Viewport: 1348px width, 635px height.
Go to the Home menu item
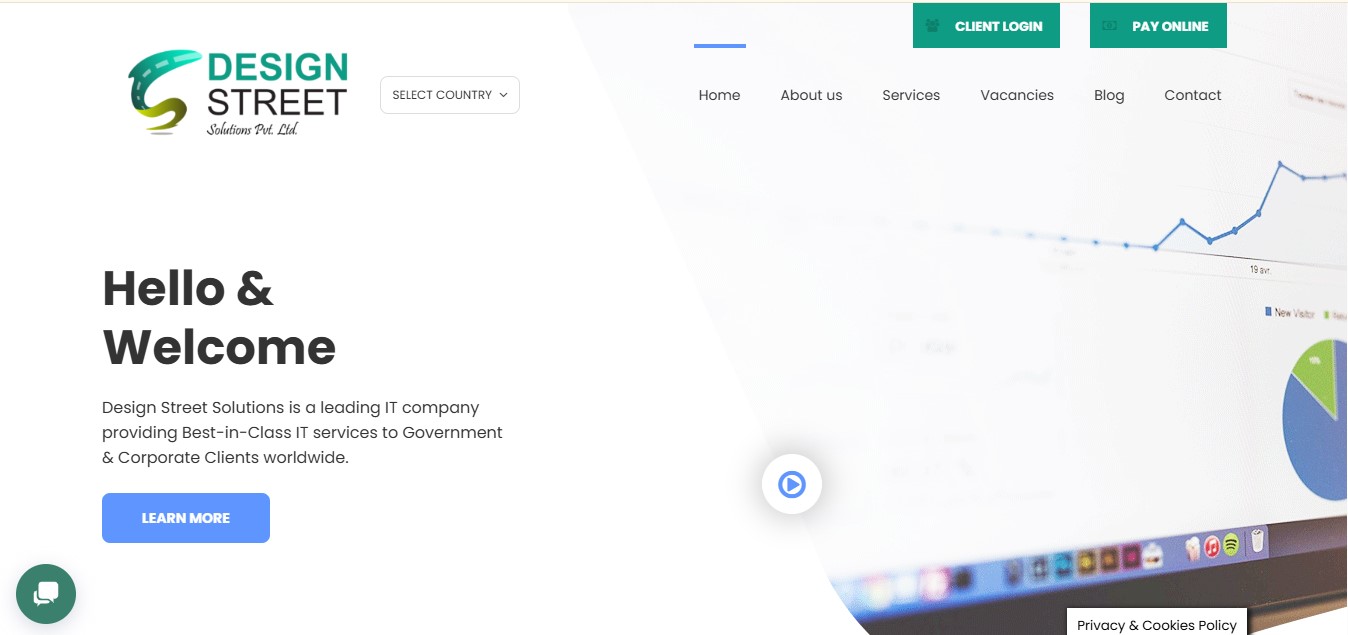[719, 95]
